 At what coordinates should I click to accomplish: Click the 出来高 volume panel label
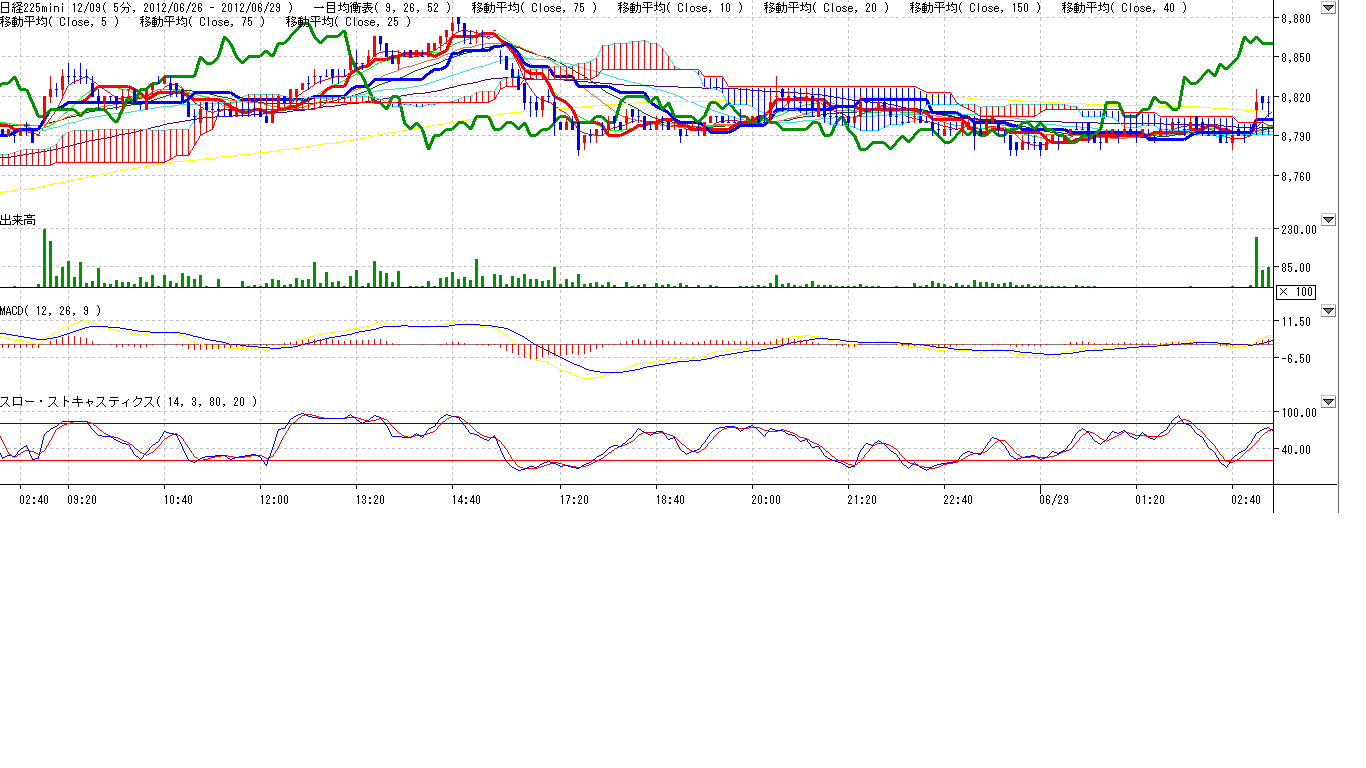[19, 220]
